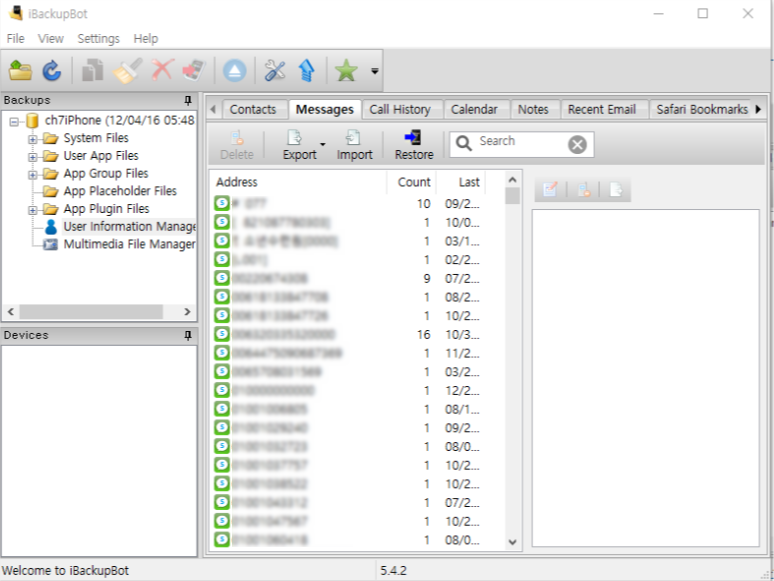
Task: Switch to the Safari Bookmarks tab
Action: (701, 109)
